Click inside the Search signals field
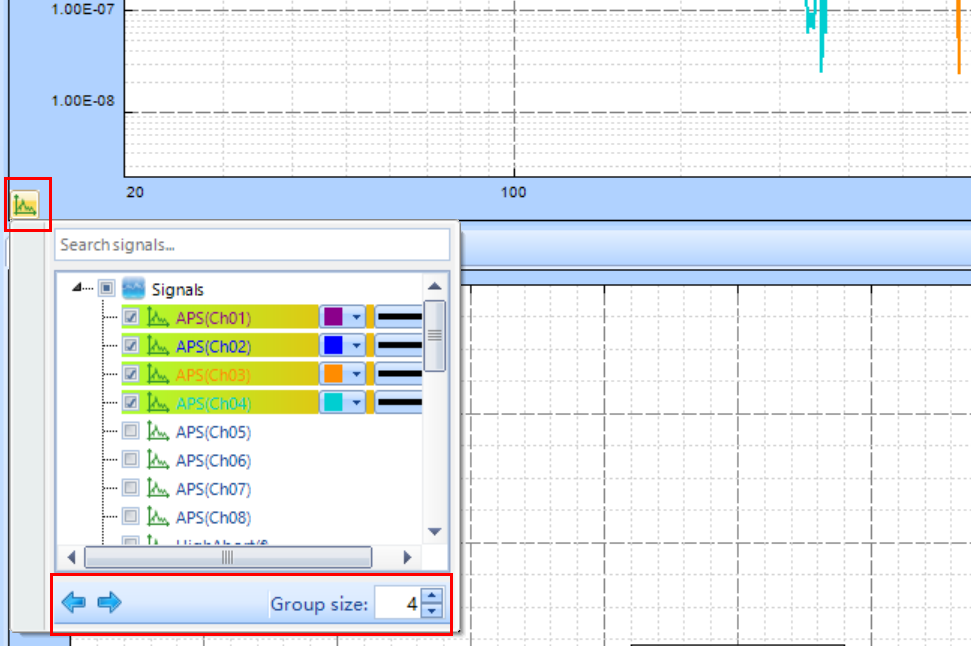The height and width of the screenshot is (646, 971). click(x=250, y=244)
